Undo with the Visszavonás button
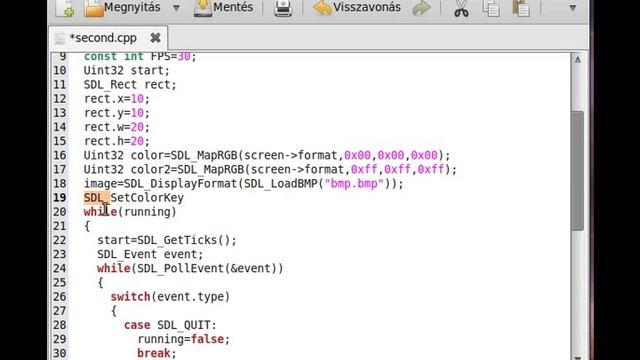 [x=357, y=7]
